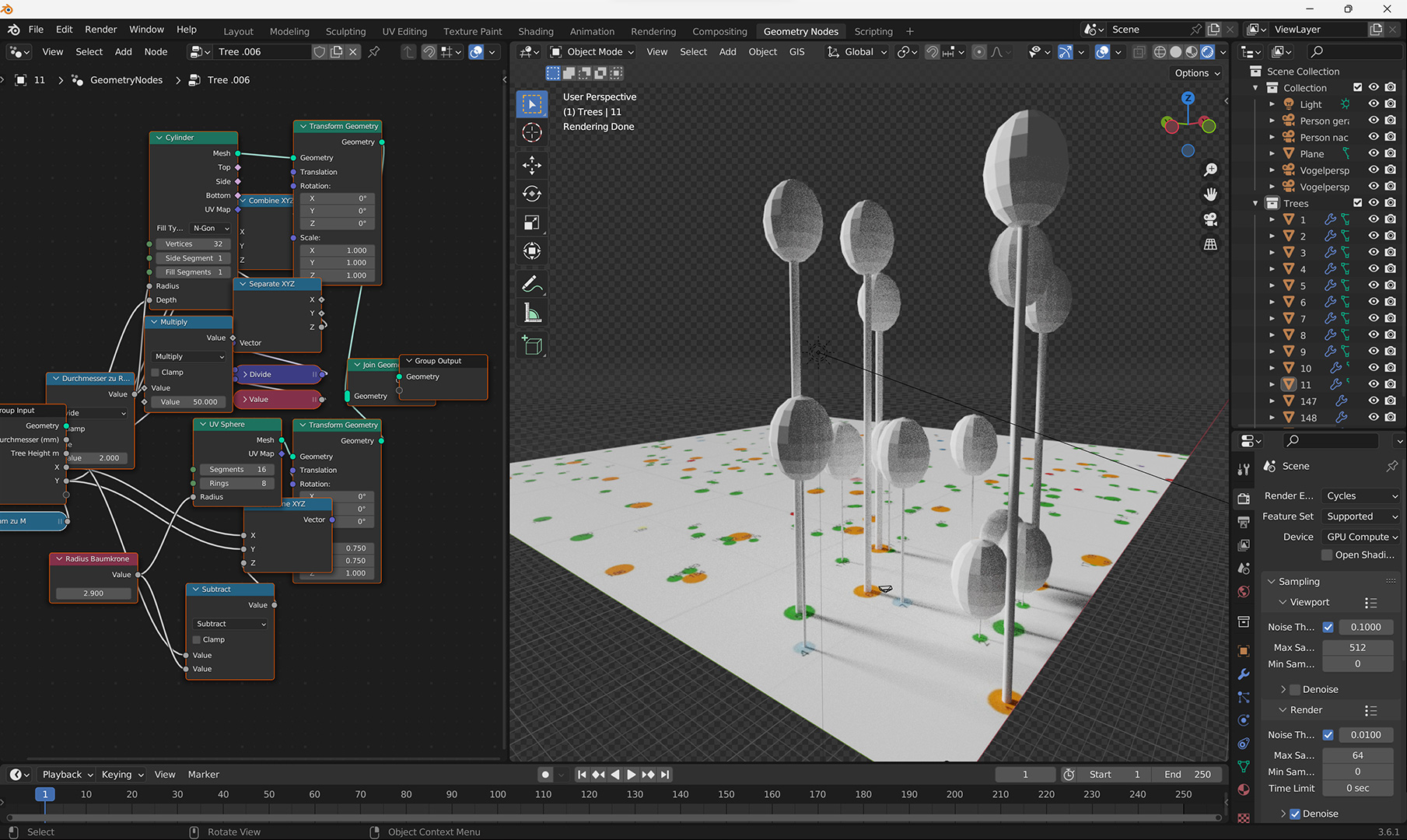Select the Annotate pencil tool
The width and height of the screenshot is (1407, 840).
tap(532, 284)
